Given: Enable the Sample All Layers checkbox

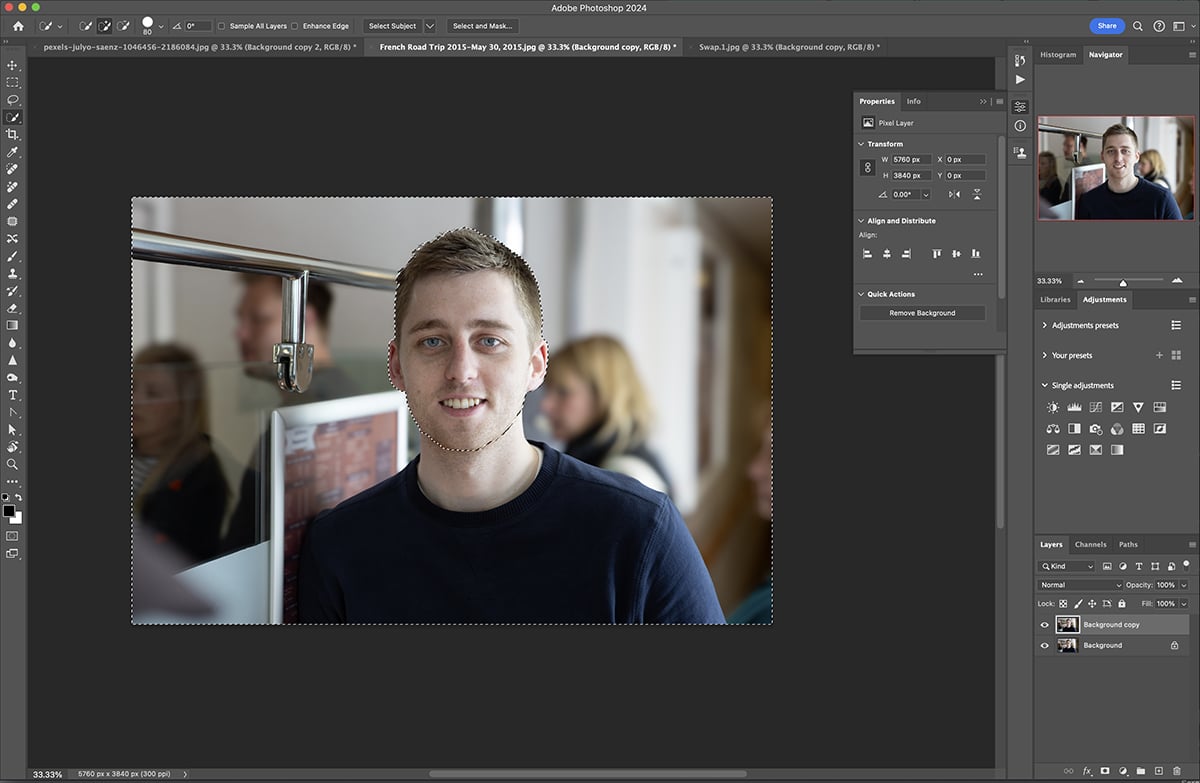Looking at the screenshot, I should coord(222,25).
